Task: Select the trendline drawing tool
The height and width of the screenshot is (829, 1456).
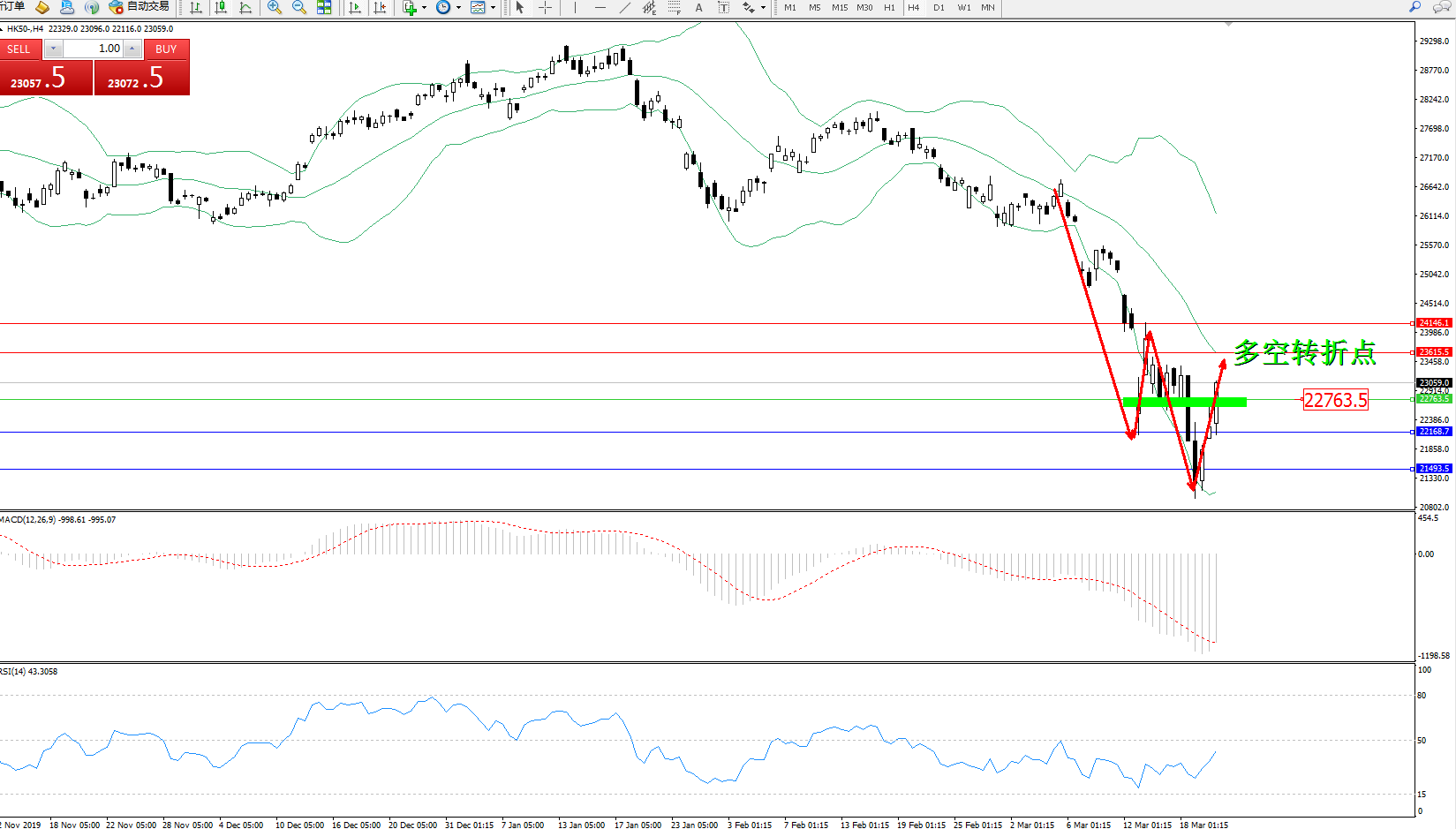Action: pyautogui.click(x=625, y=7)
